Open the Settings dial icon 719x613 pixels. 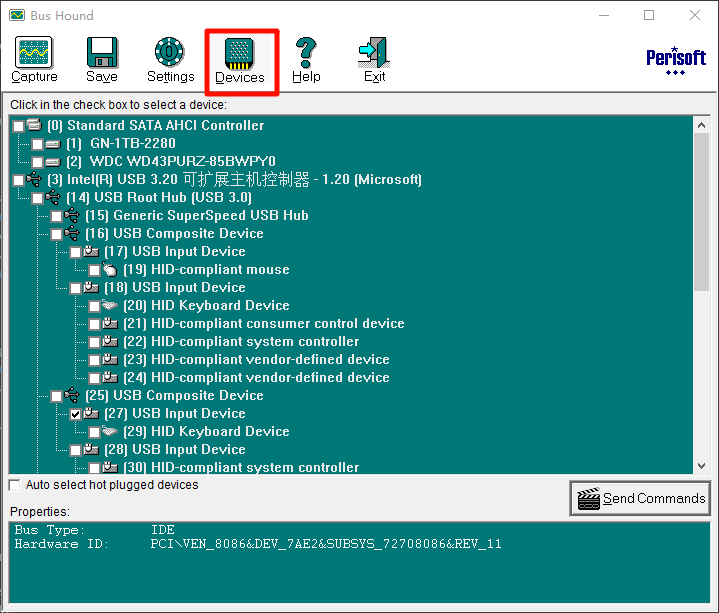(170, 52)
